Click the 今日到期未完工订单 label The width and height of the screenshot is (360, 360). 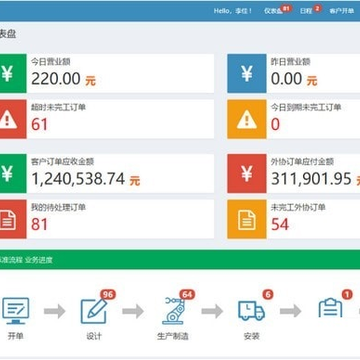306,107
